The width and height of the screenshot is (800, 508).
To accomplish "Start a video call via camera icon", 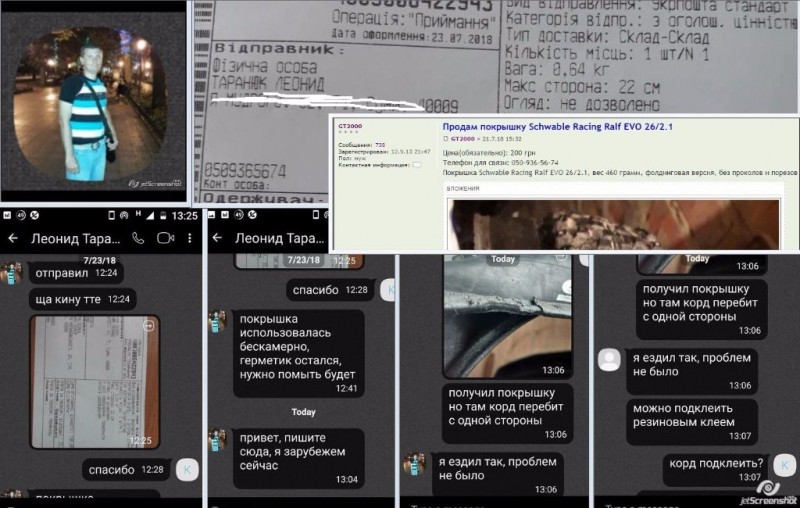I will tap(166, 238).
